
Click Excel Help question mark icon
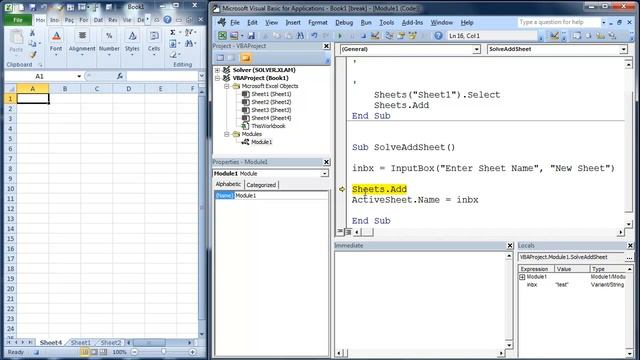point(167,20)
